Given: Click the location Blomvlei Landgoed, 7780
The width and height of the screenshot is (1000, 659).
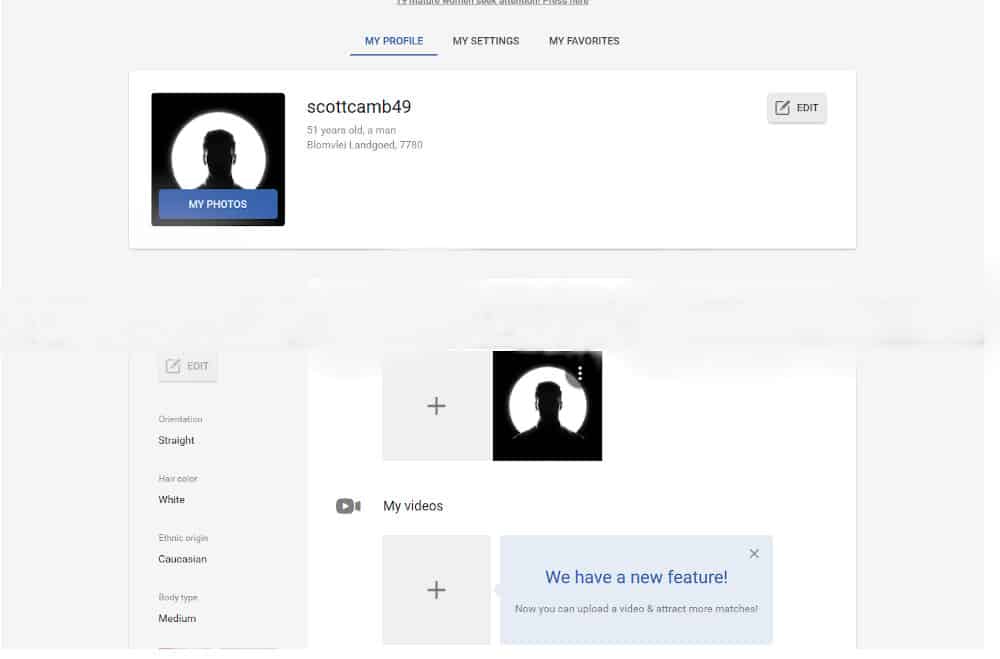Looking at the screenshot, I should [x=365, y=145].
